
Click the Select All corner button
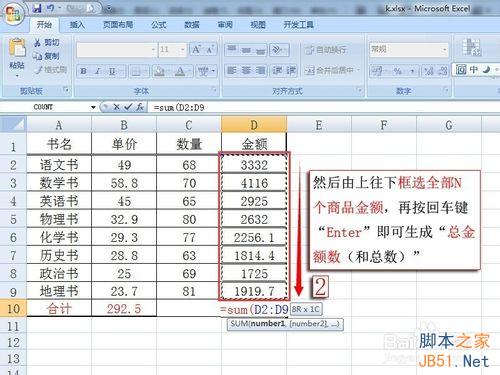(13, 125)
